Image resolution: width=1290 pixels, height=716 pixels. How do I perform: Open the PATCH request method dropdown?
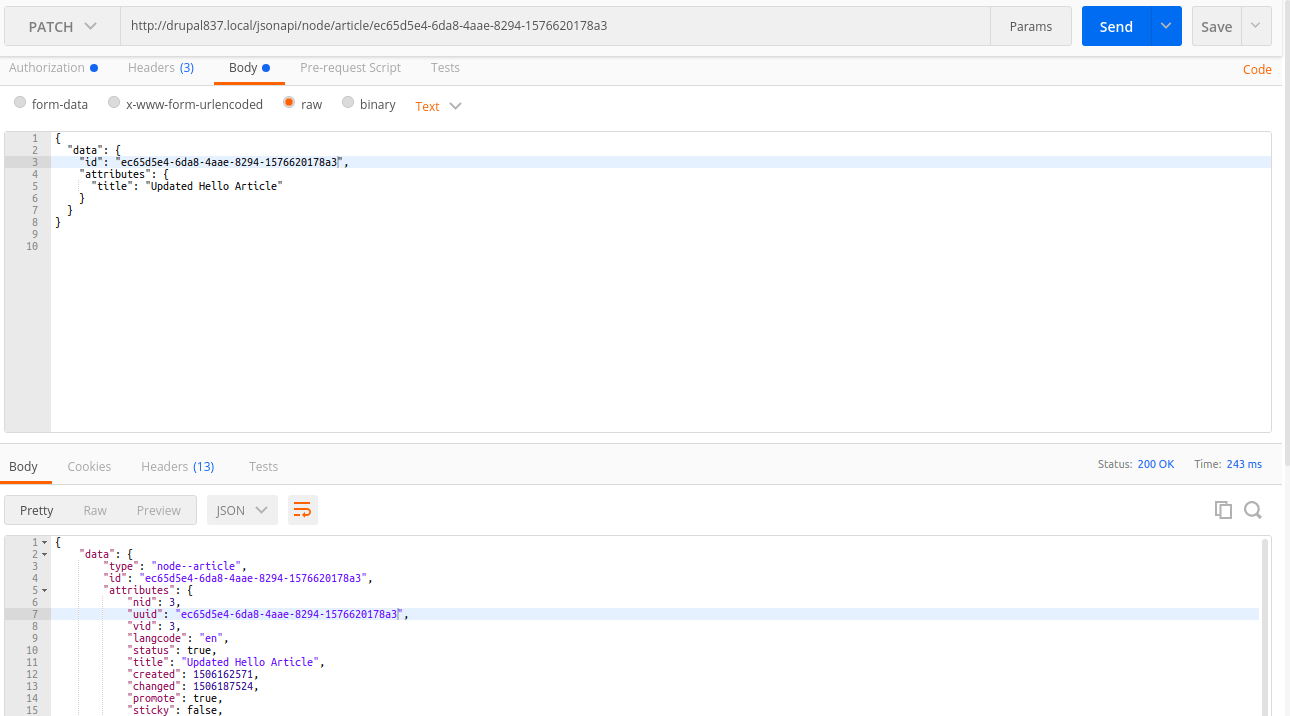[60, 26]
